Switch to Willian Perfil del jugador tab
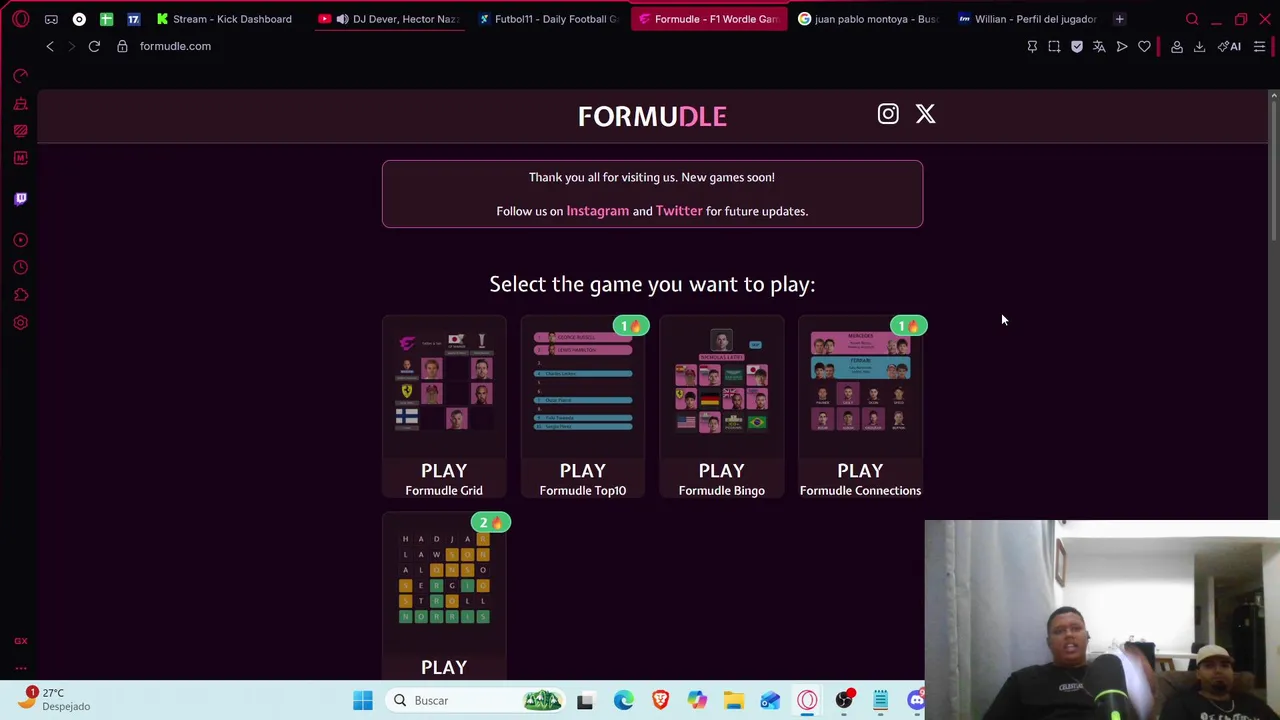Screen dimensions: 1280x720 1030,19
